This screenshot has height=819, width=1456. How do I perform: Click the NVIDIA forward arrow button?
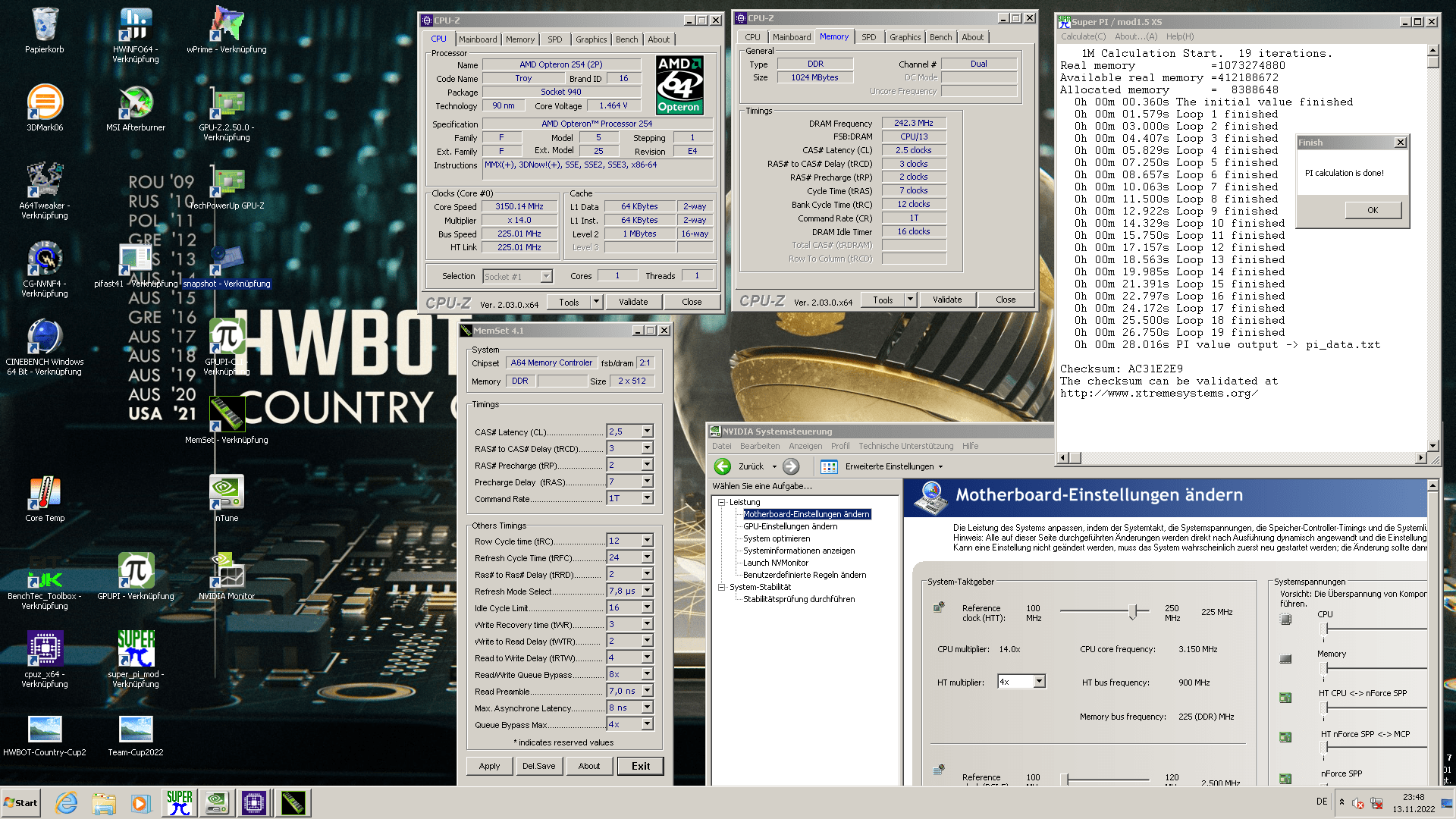point(791,466)
